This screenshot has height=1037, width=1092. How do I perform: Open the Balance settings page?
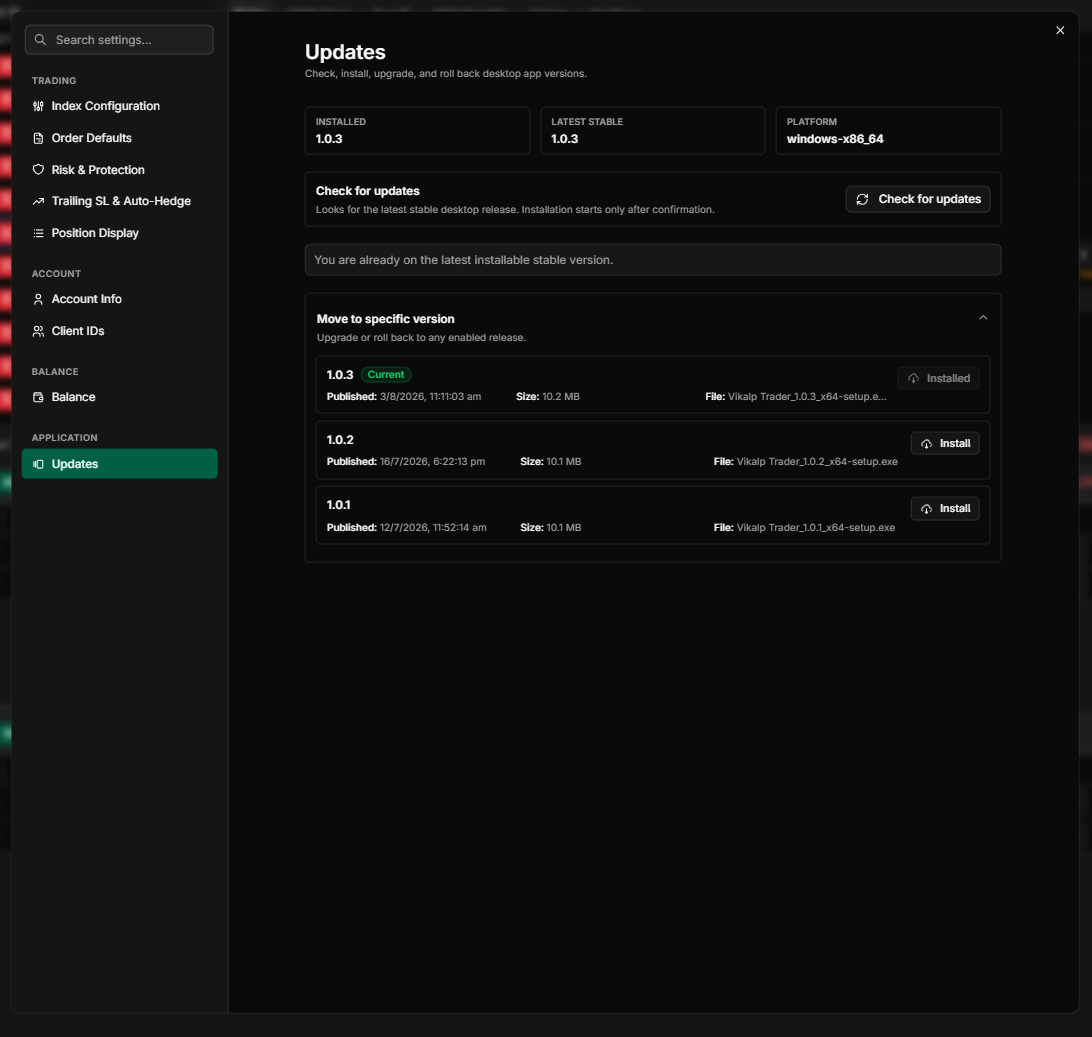pyautogui.click(x=119, y=397)
